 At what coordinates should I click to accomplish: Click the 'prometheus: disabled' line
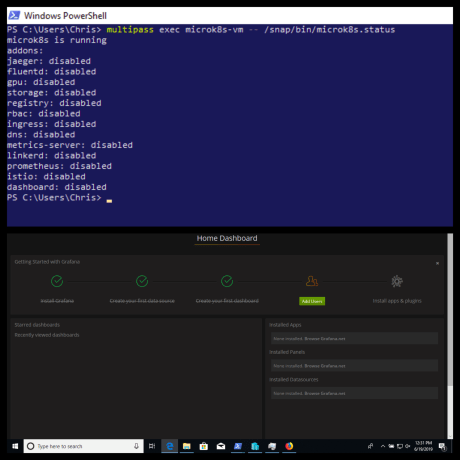(59, 166)
